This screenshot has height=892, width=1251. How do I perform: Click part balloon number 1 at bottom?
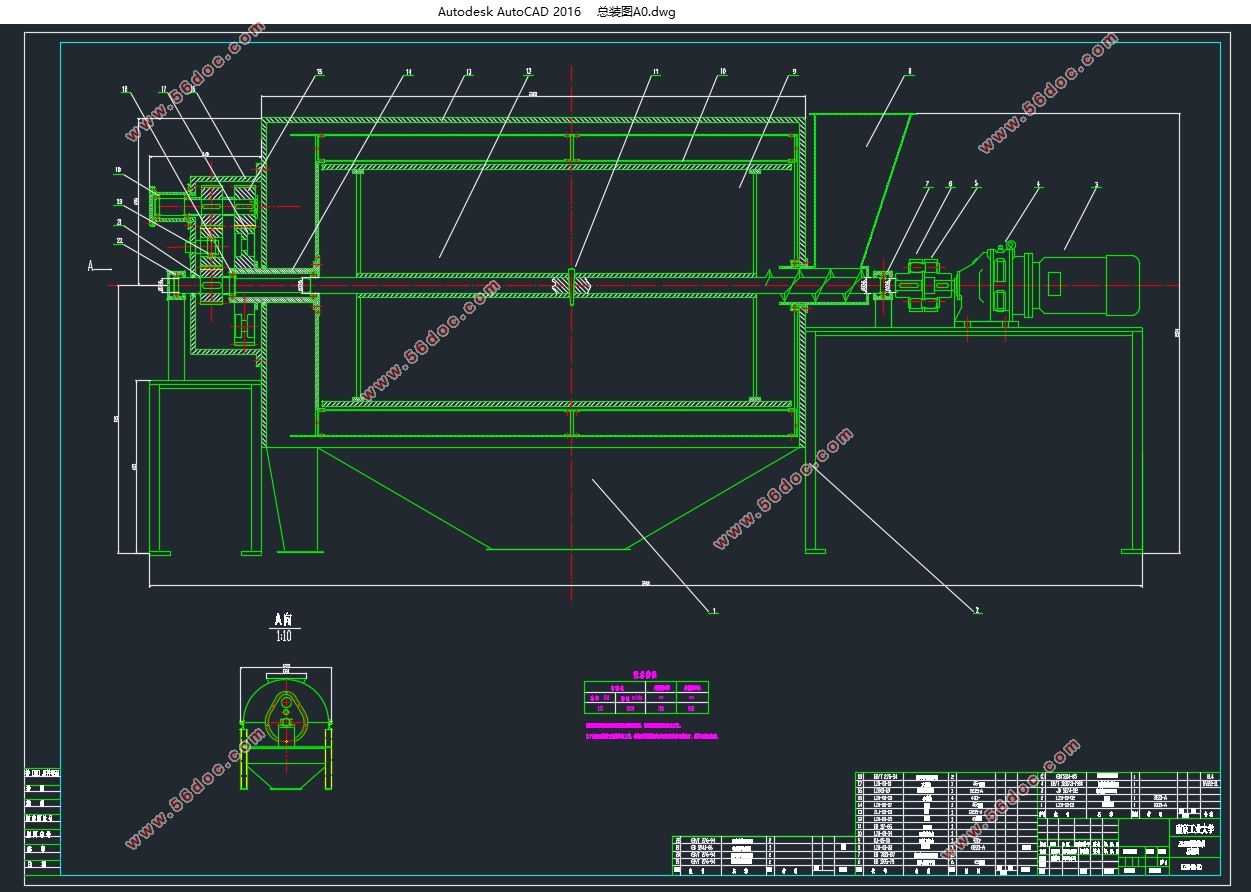[714, 610]
